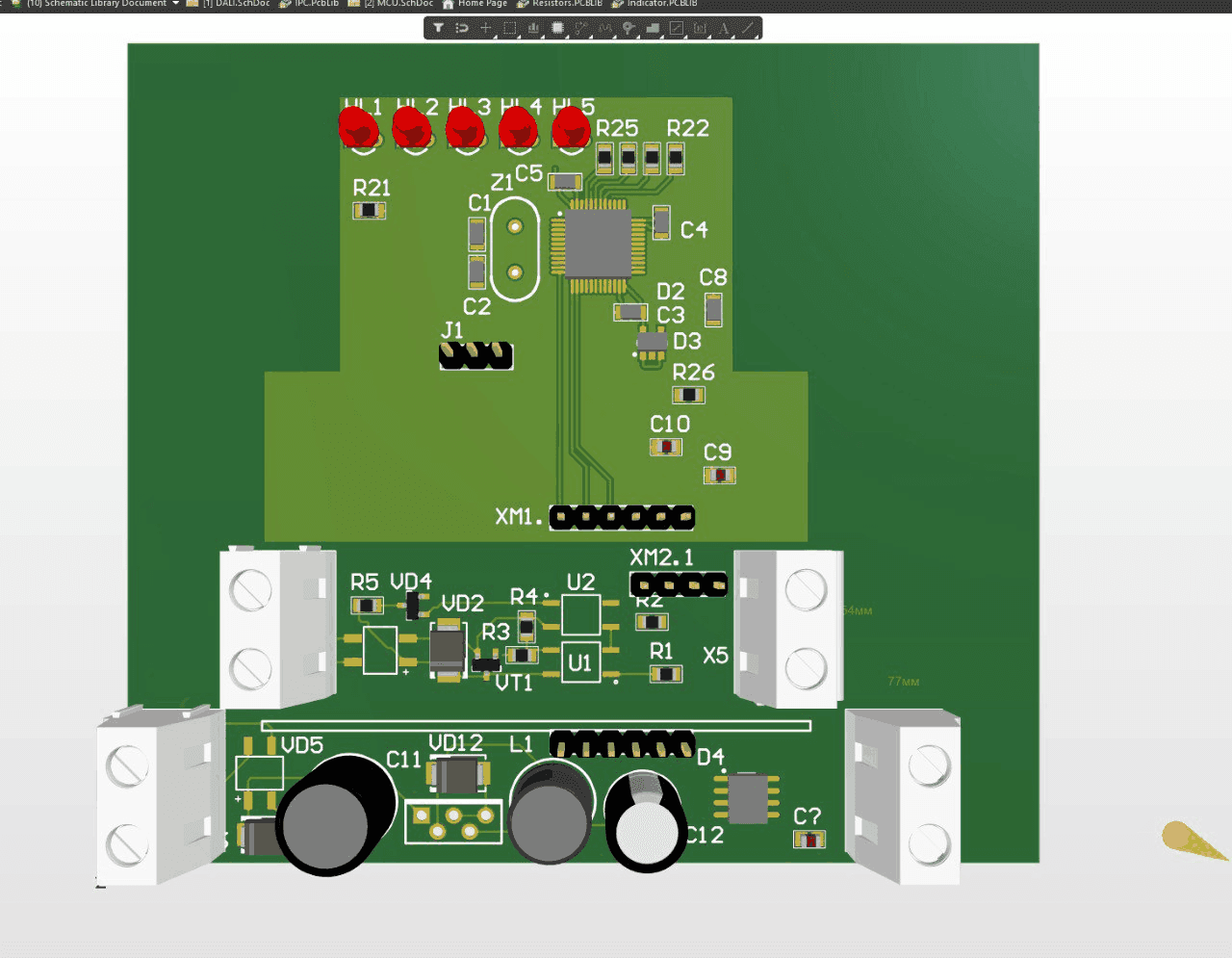Viewport: 1232px width, 958px height.
Task: Activate the place text string tool
Action: [x=724, y=28]
